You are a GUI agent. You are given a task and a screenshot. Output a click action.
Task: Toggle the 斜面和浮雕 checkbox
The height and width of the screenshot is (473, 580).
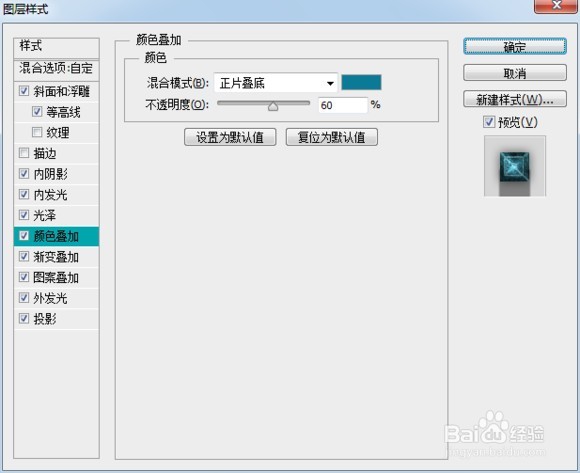(24, 91)
